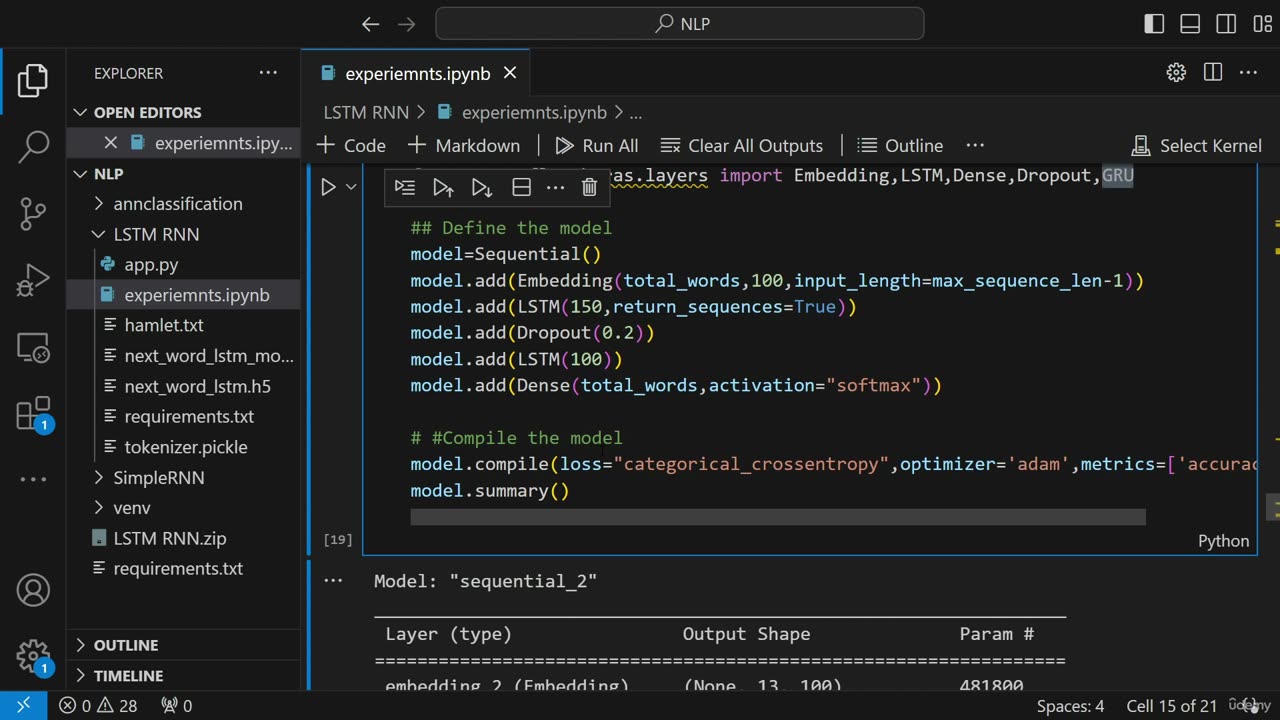Open the notebook Outline
The image size is (1280, 720).
[x=900, y=145]
